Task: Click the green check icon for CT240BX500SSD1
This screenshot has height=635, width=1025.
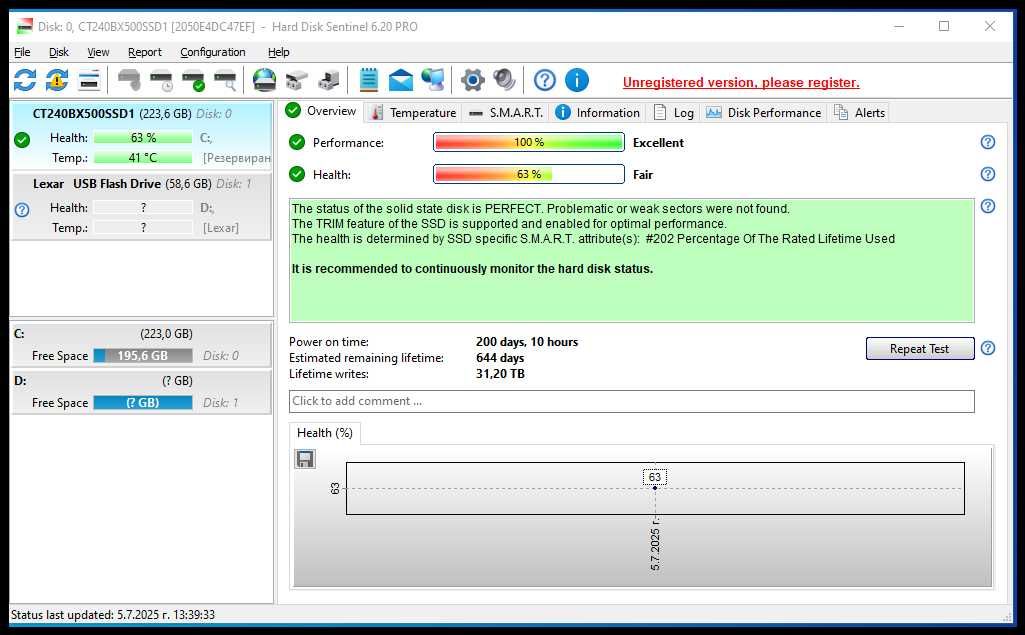Action: (x=22, y=139)
